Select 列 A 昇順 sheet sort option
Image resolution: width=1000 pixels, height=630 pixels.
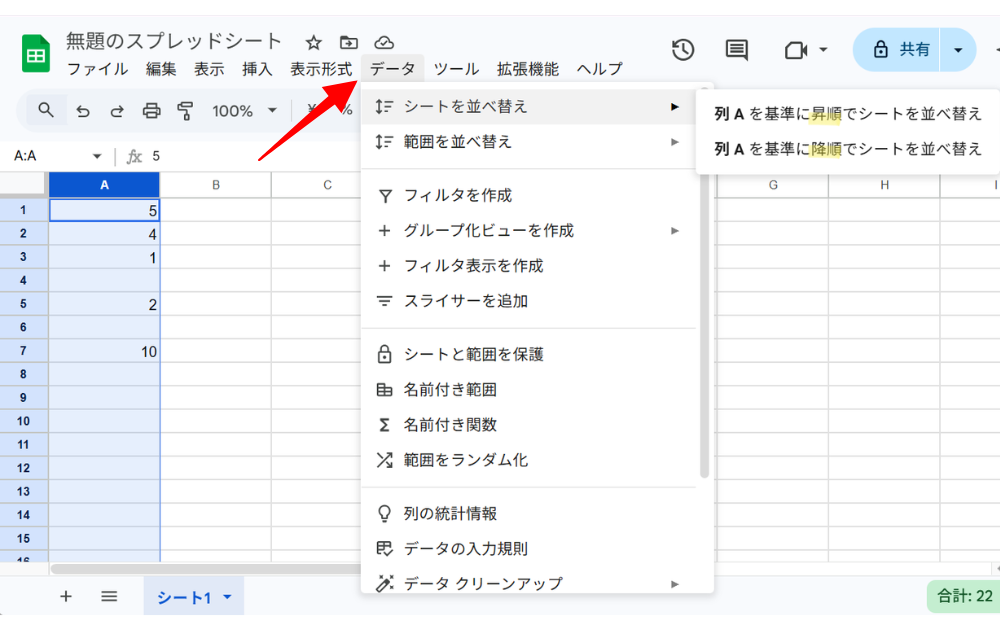point(848,114)
